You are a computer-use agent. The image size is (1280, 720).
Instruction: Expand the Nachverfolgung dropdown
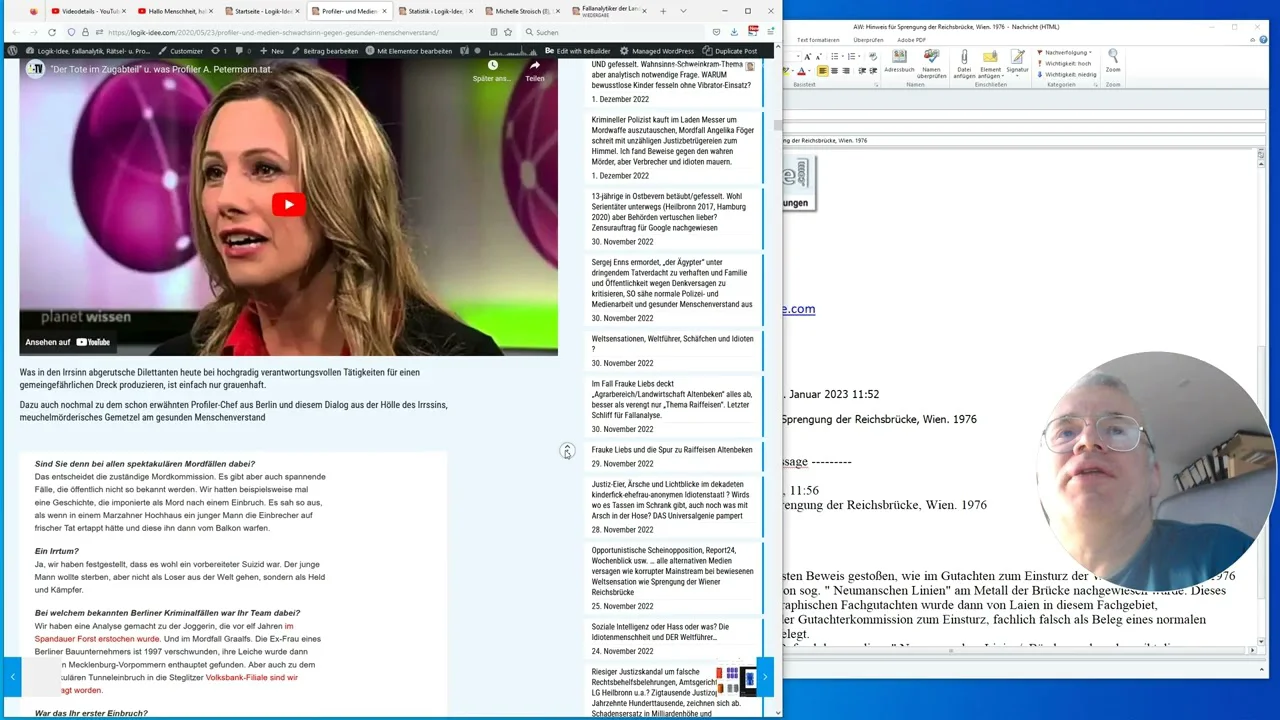(1067, 52)
